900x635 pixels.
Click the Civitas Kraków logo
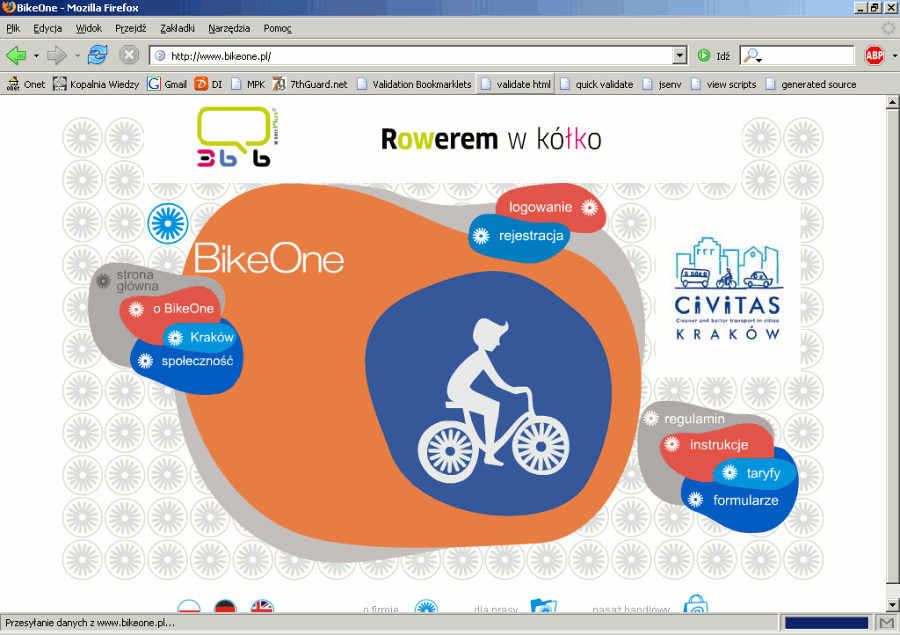click(x=728, y=289)
